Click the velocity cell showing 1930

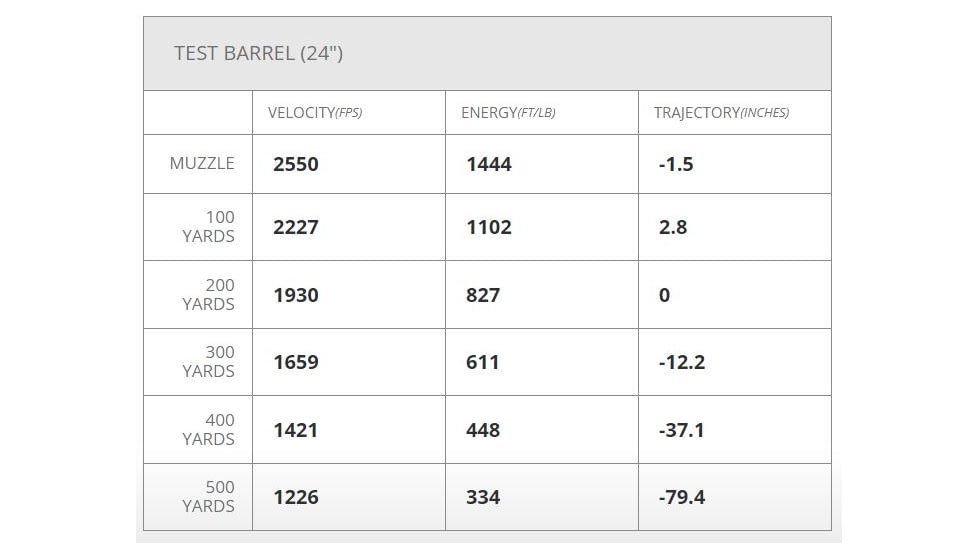296,295
